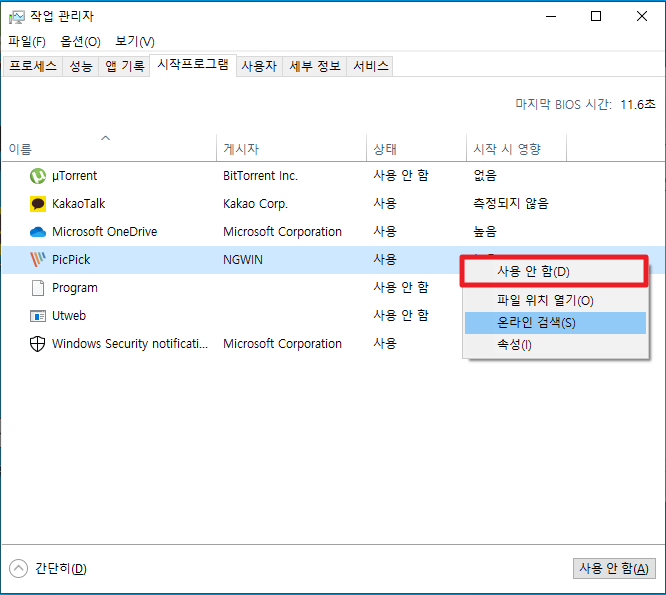The height and width of the screenshot is (595, 666).
Task: Select the Utweb row name
Action: [69, 316]
